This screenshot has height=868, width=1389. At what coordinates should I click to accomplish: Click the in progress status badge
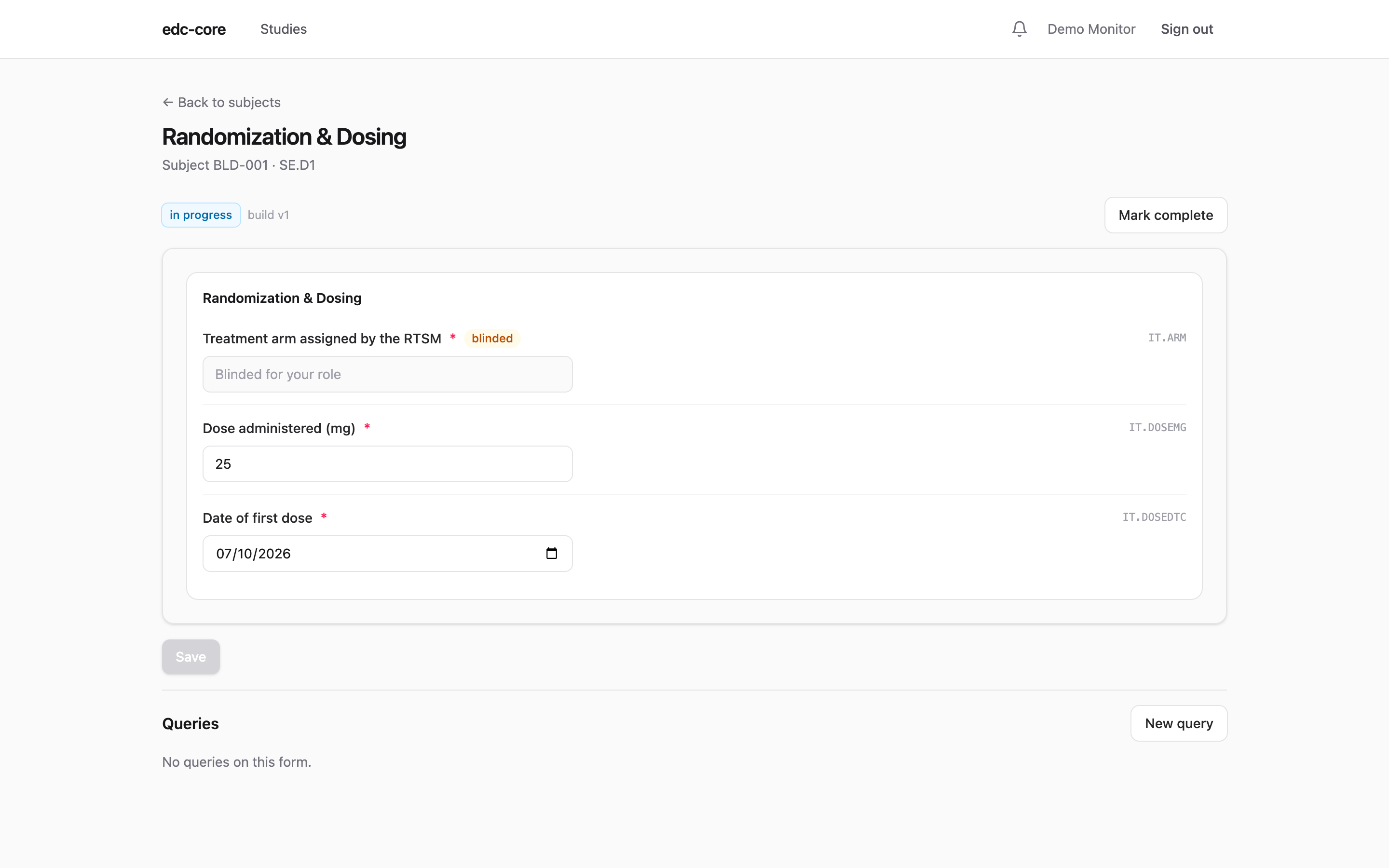[201, 215]
